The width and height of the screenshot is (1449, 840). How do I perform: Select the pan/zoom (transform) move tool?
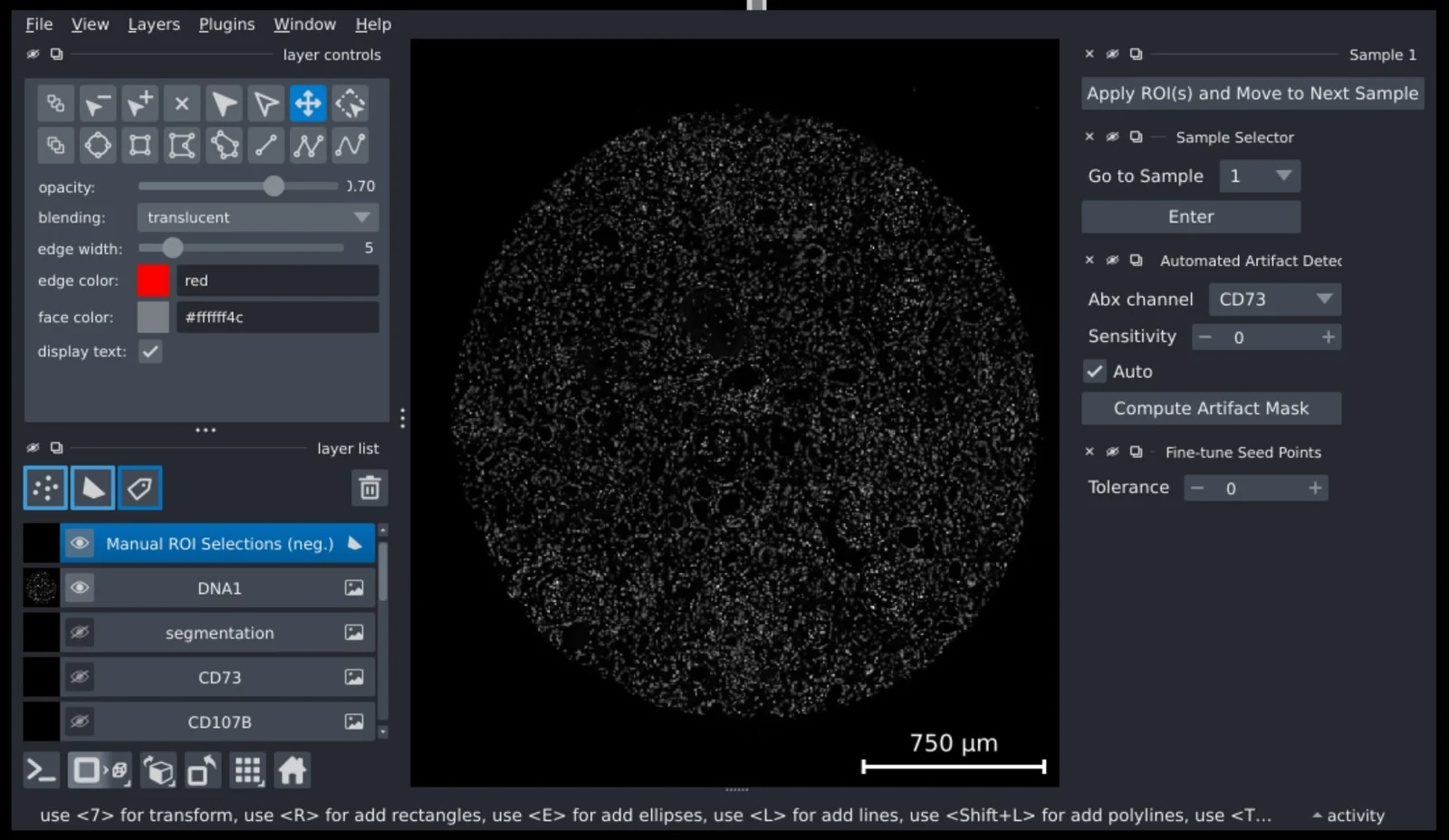tap(308, 103)
